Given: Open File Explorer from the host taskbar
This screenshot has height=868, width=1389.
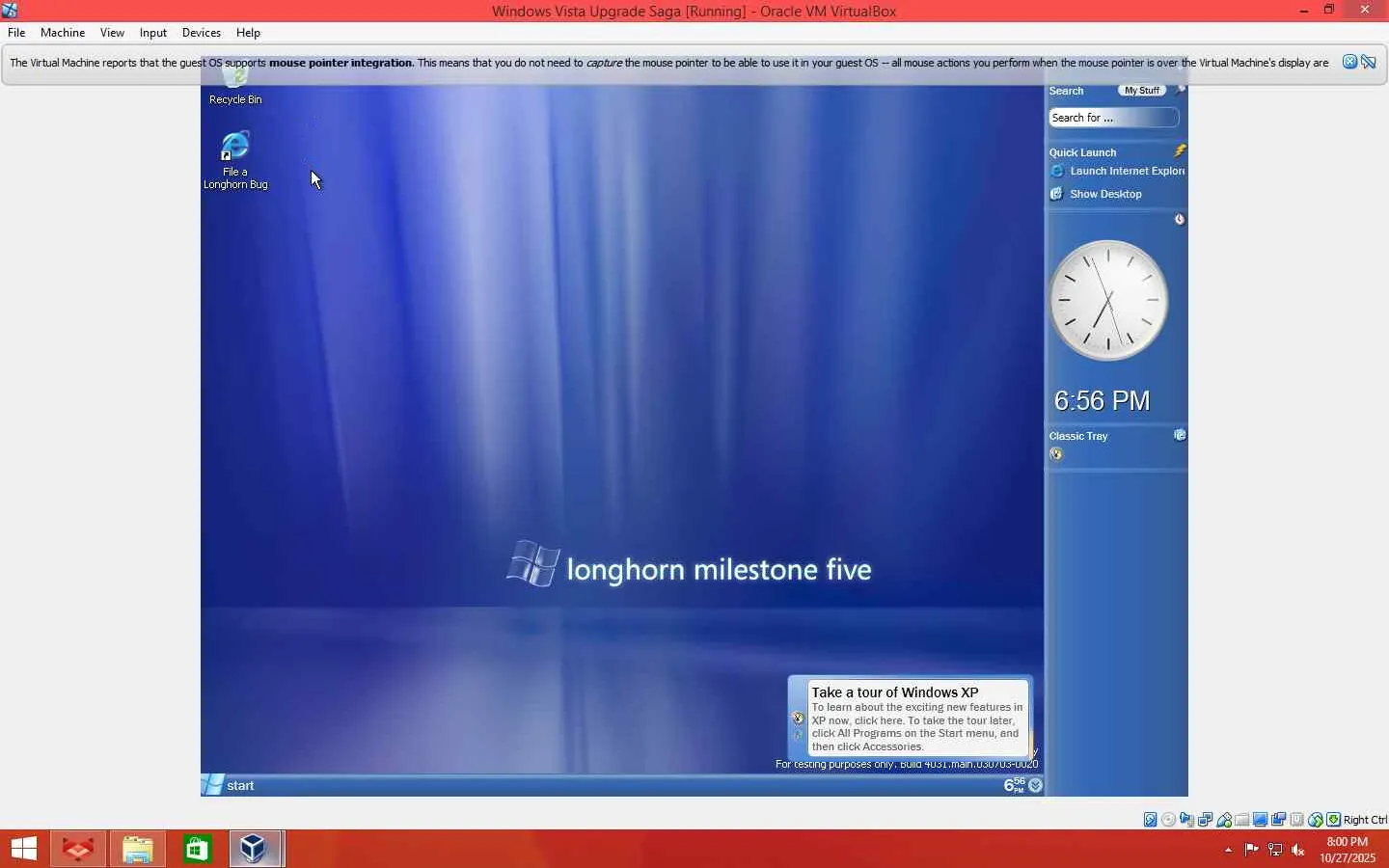Looking at the screenshot, I should (137, 849).
